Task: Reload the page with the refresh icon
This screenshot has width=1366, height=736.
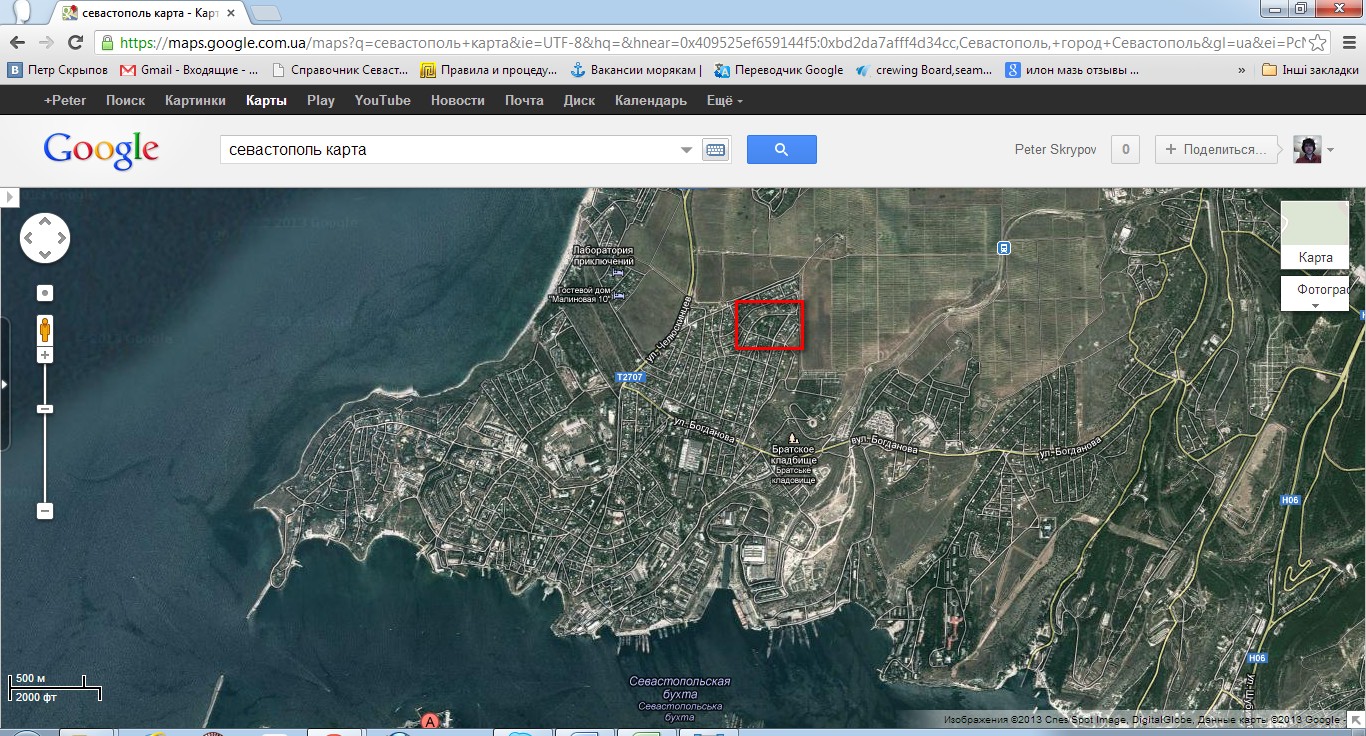Action: point(75,43)
